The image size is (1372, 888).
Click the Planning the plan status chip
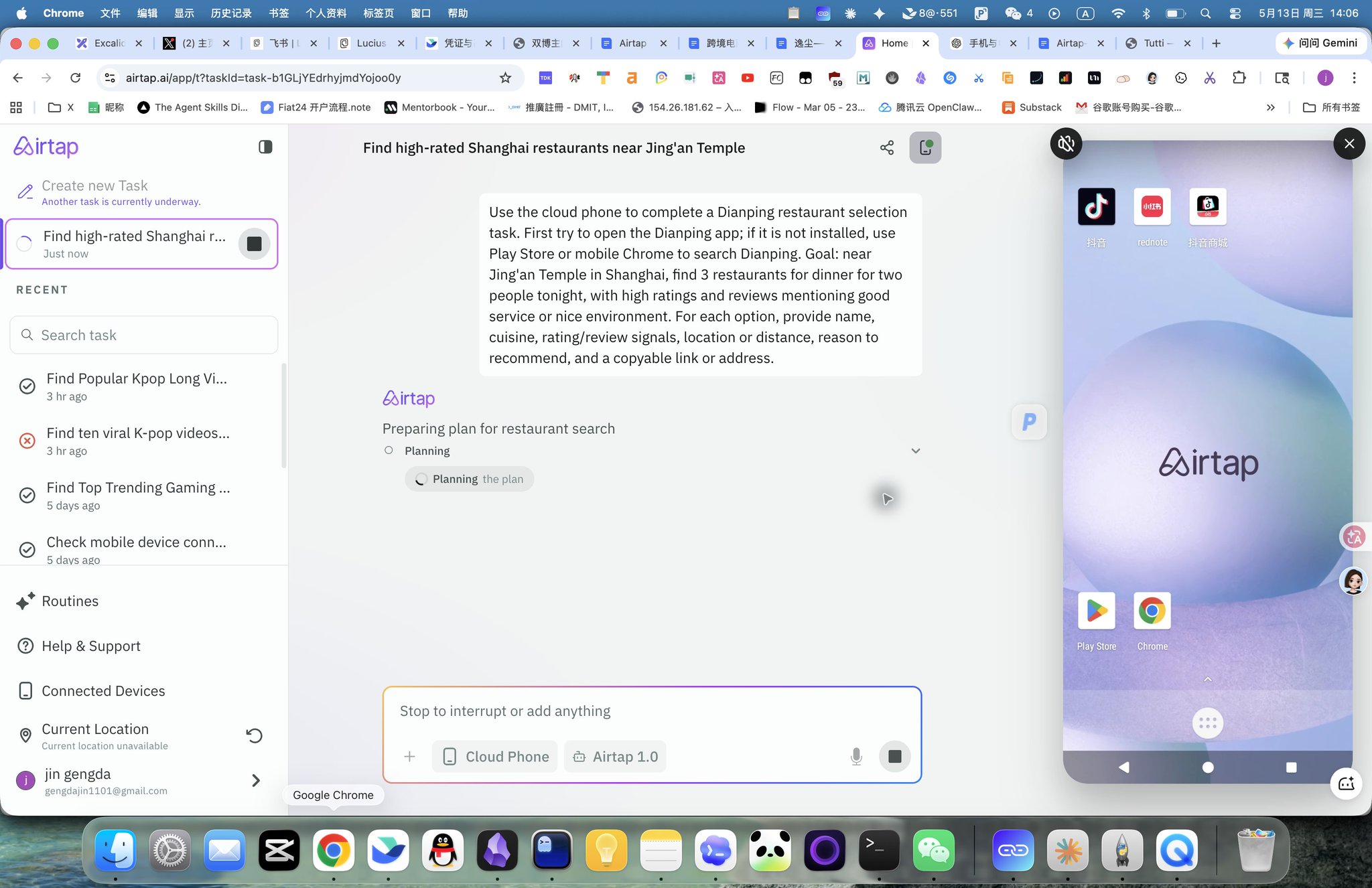point(469,479)
